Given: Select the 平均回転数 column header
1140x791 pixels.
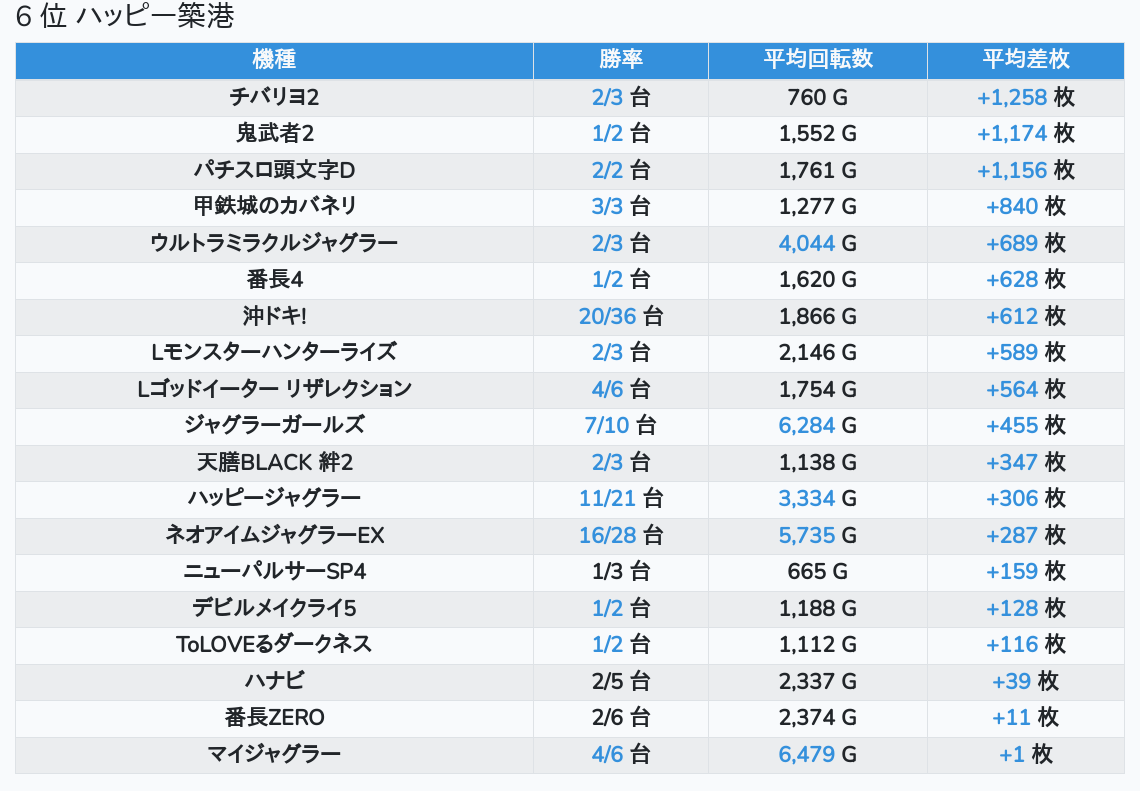Looking at the screenshot, I should click(x=817, y=59).
